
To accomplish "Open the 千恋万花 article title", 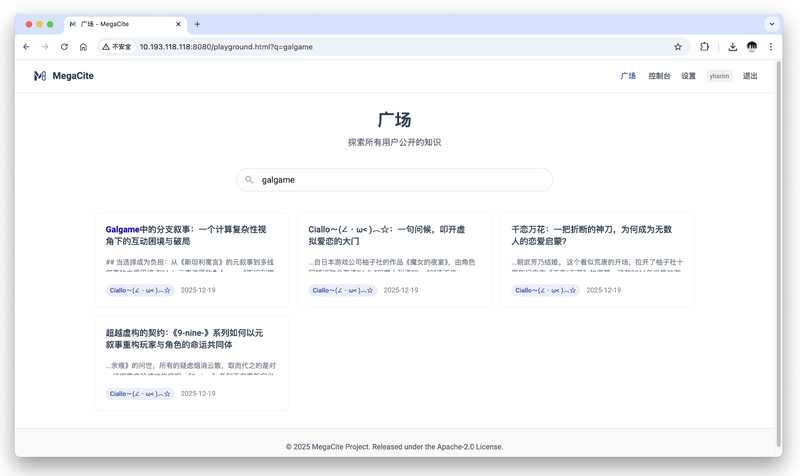I will pos(592,235).
